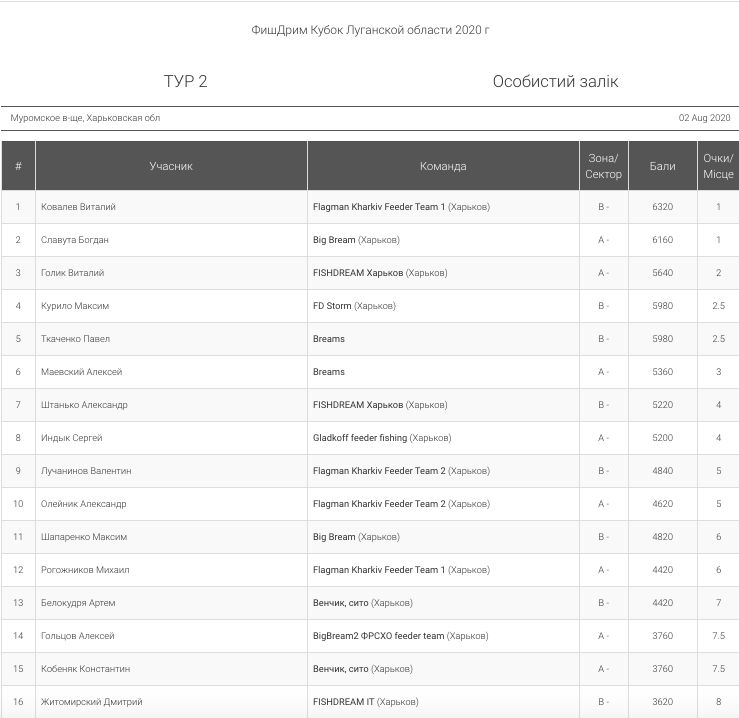Click score value 4820
Viewport: 739px width, 718px height.
pyautogui.click(x=663, y=537)
